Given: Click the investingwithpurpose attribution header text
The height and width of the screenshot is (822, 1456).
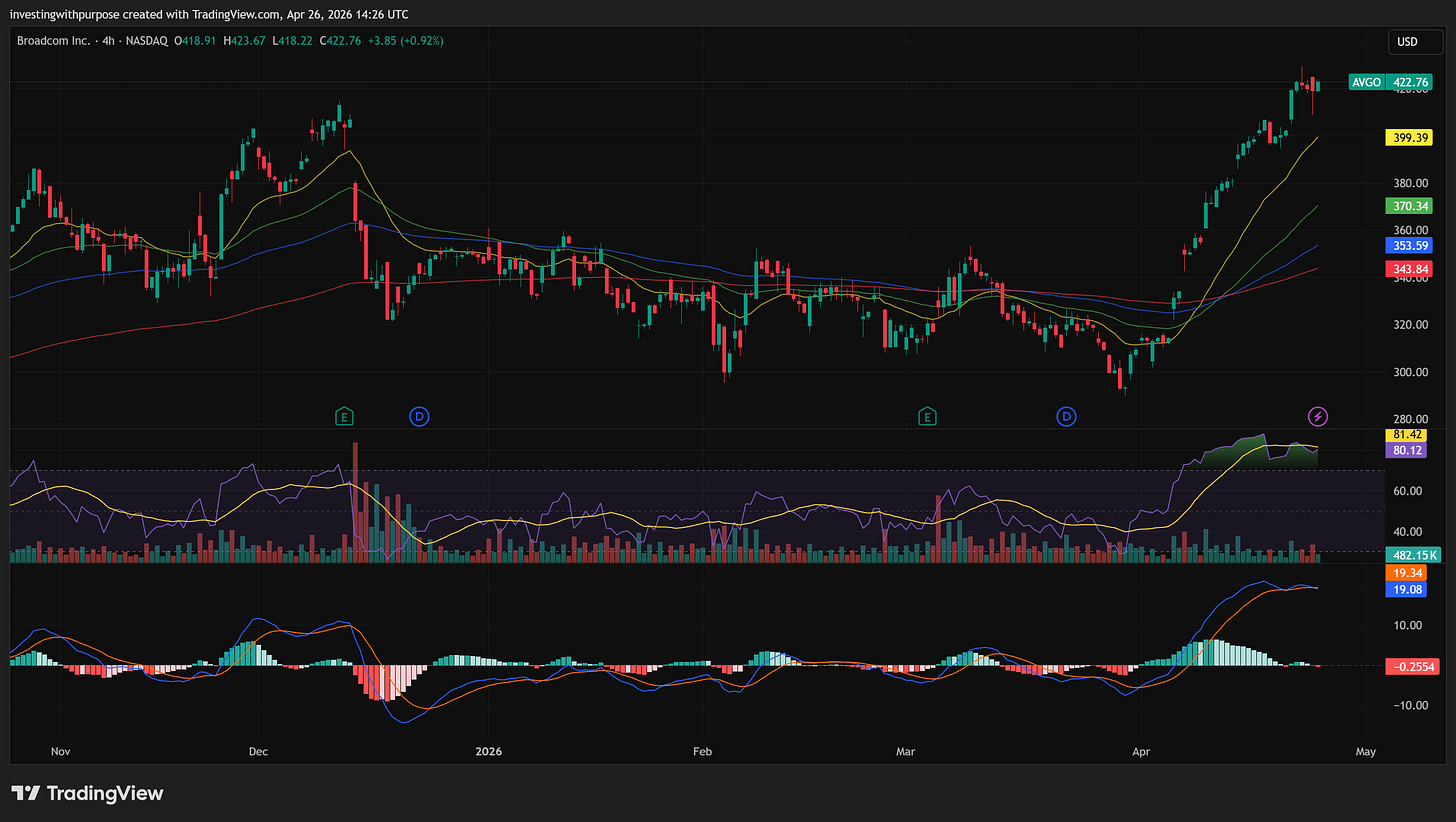Looking at the screenshot, I should (208, 14).
